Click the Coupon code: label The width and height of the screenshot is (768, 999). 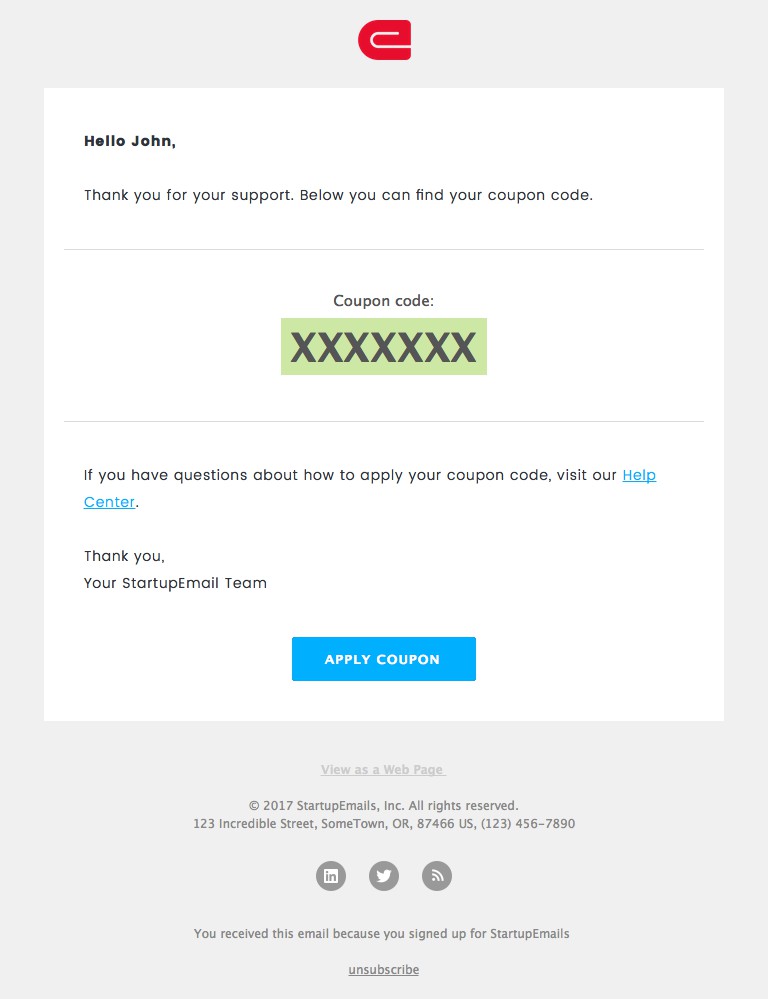point(384,301)
